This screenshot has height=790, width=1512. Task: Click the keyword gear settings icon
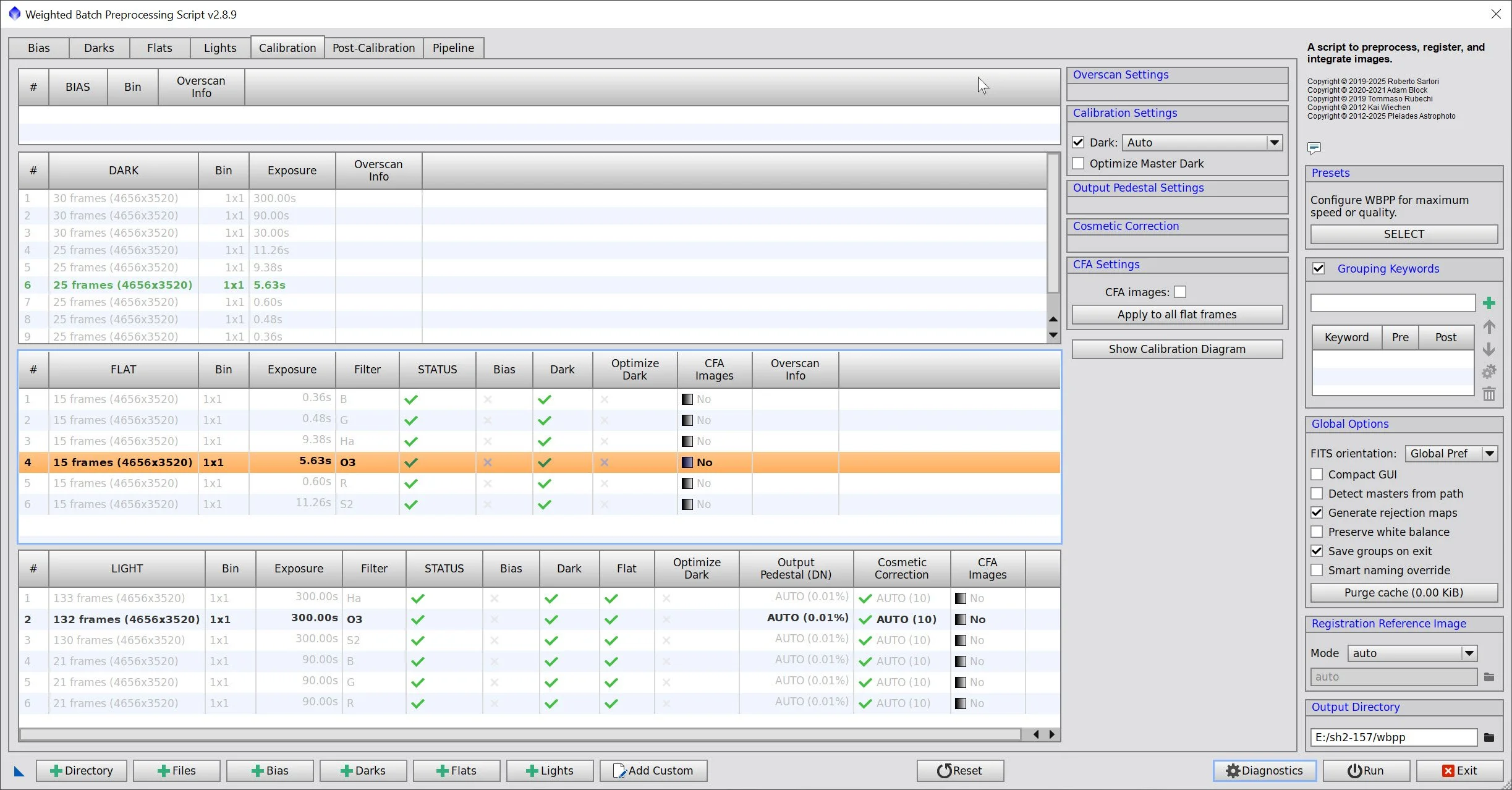pos(1489,372)
